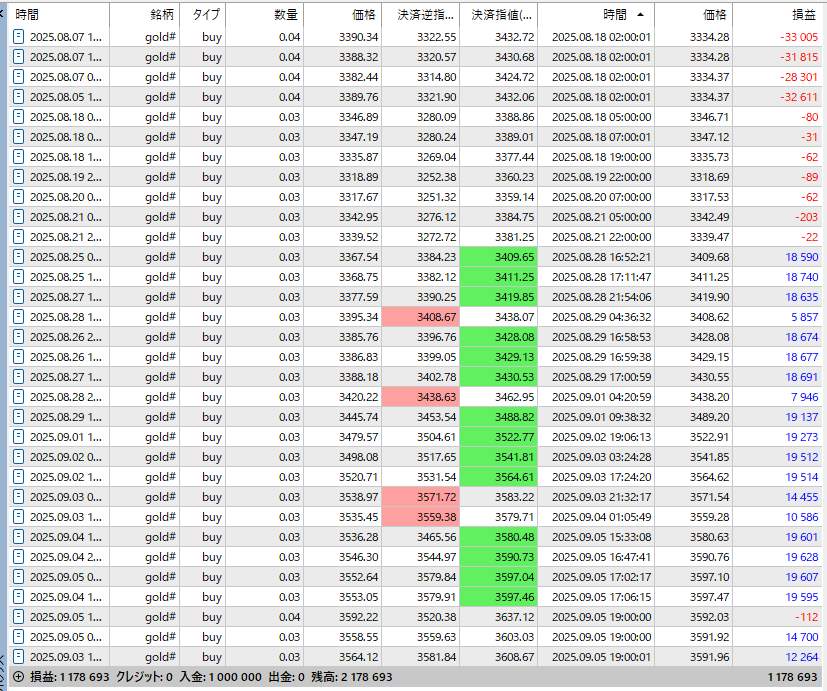
Task: Click the deal icon in the -80 row
Action: click(18, 117)
